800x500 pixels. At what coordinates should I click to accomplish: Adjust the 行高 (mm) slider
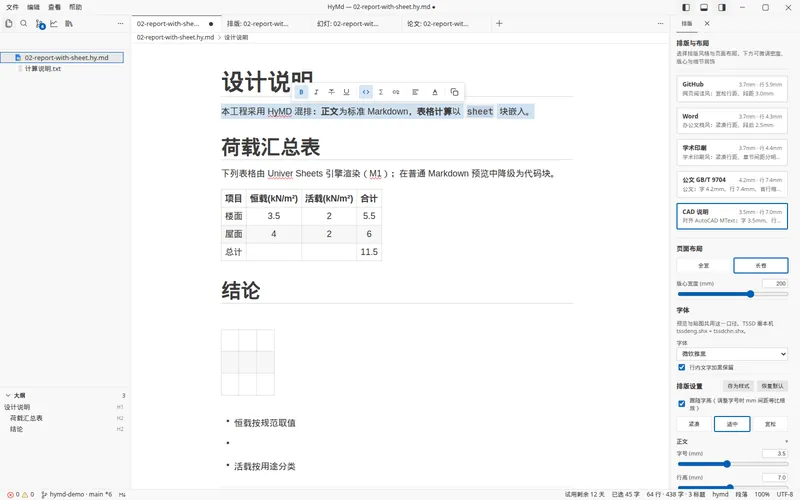coord(733,487)
